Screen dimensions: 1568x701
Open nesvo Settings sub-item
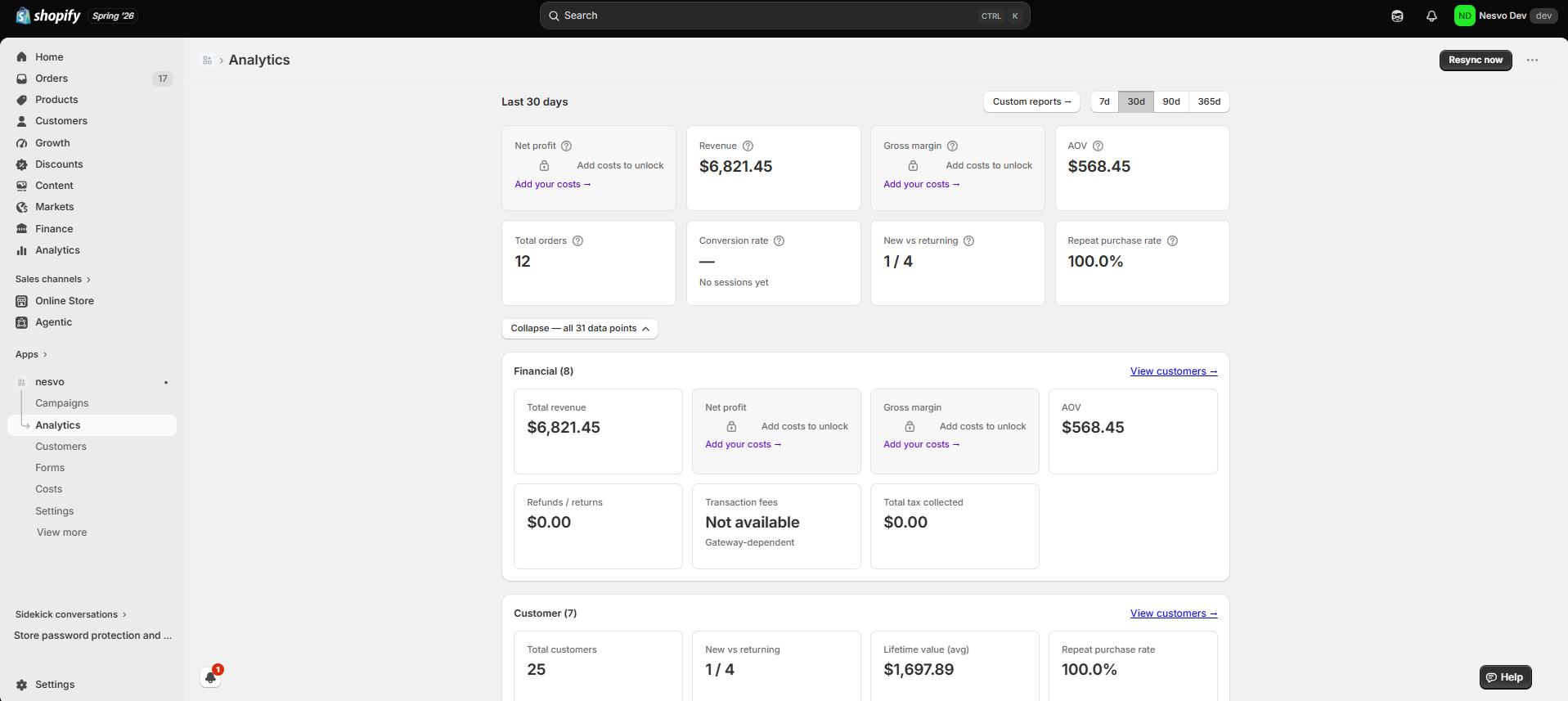(54, 511)
